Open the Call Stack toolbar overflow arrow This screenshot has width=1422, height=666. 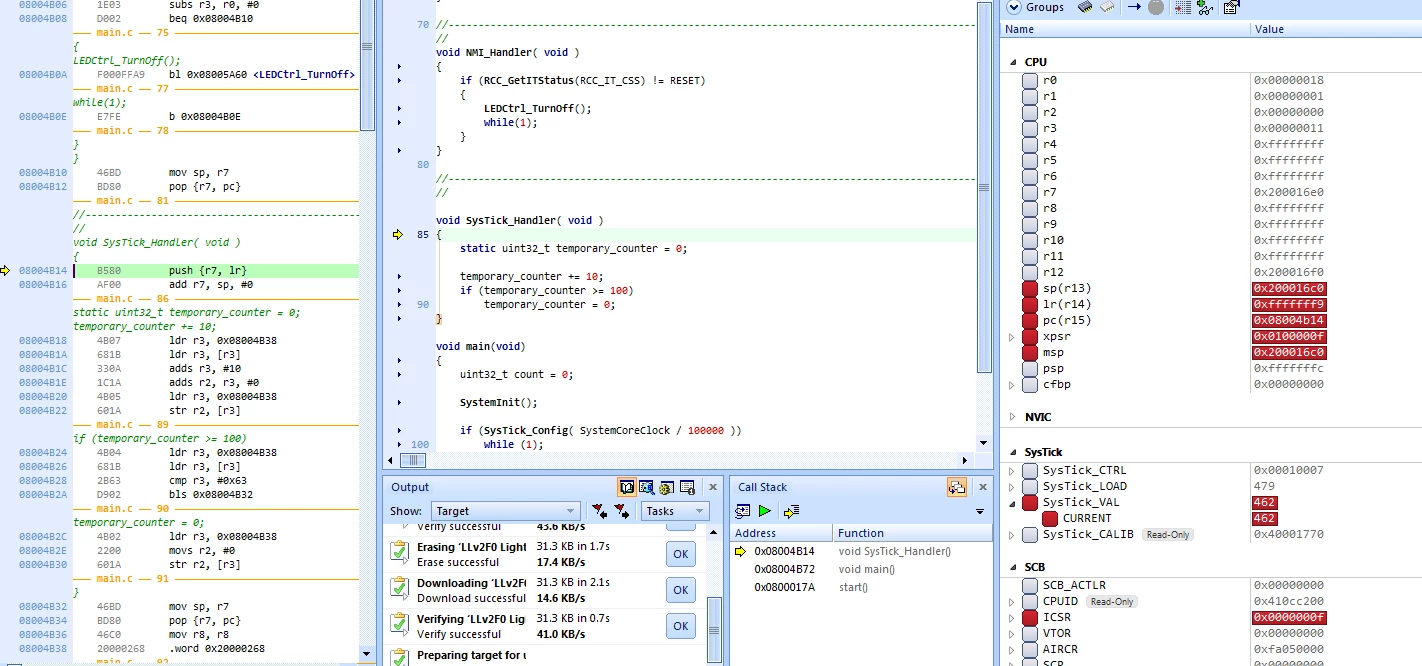coord(980,512)
